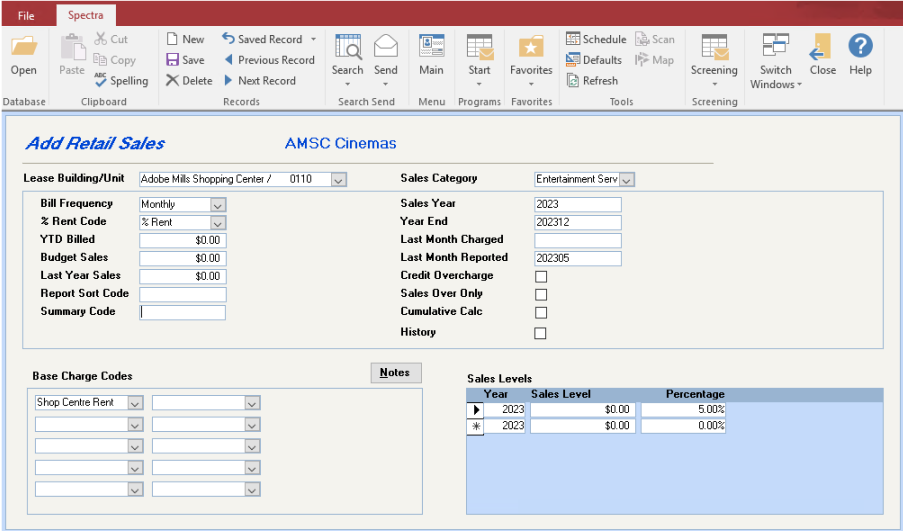Open the File tab

(26, 16)
